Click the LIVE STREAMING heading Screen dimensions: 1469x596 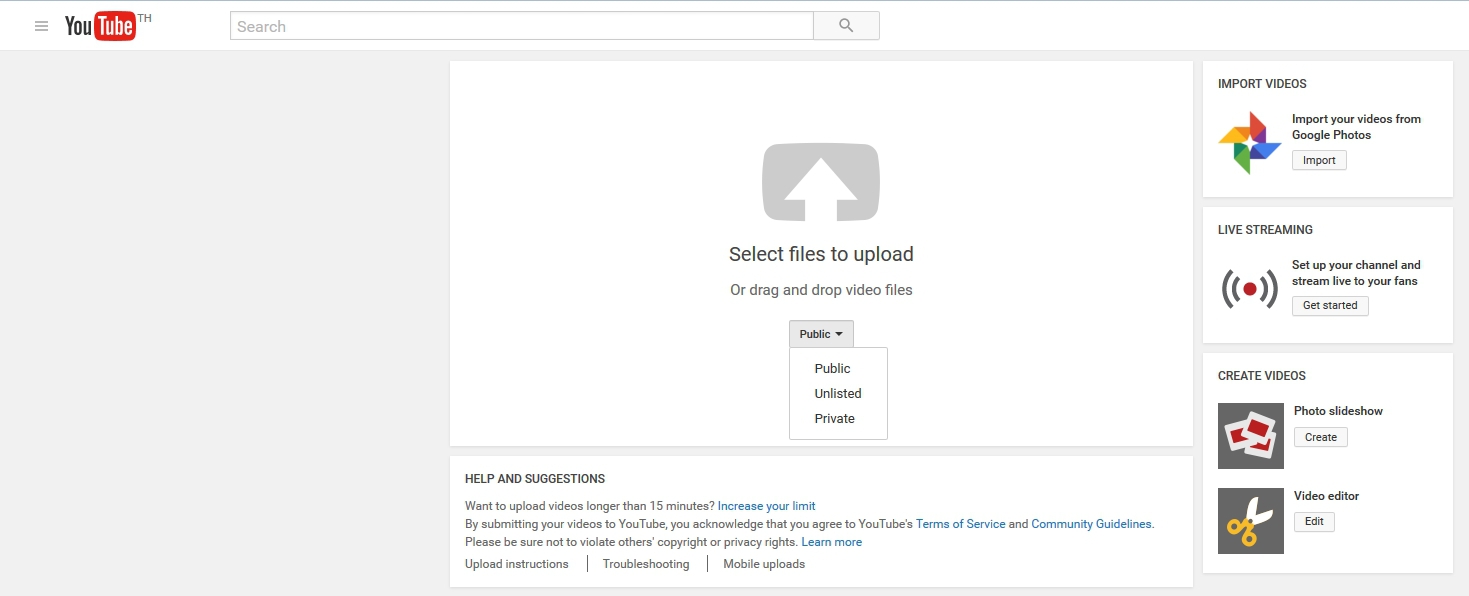[x=1265, y=230]
